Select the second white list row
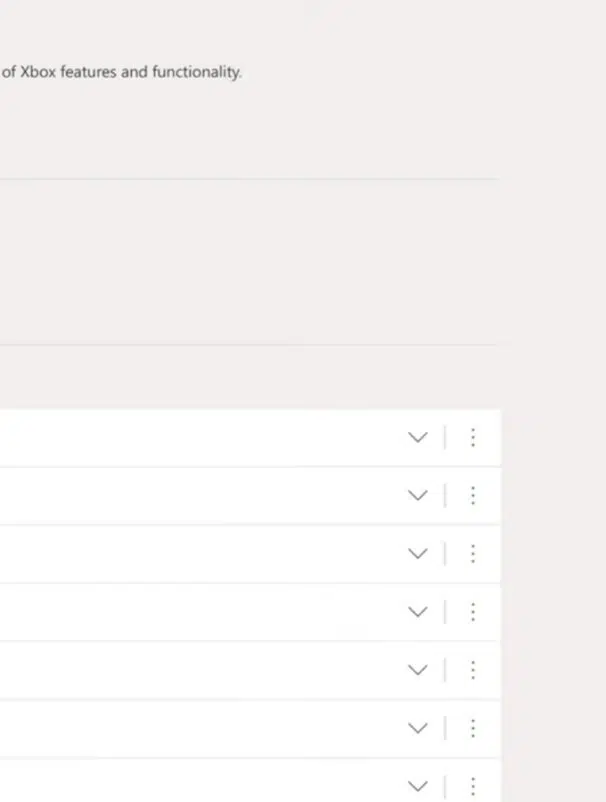Image resolution: width=606 pixels, height=802 pixels. [200, 495]
